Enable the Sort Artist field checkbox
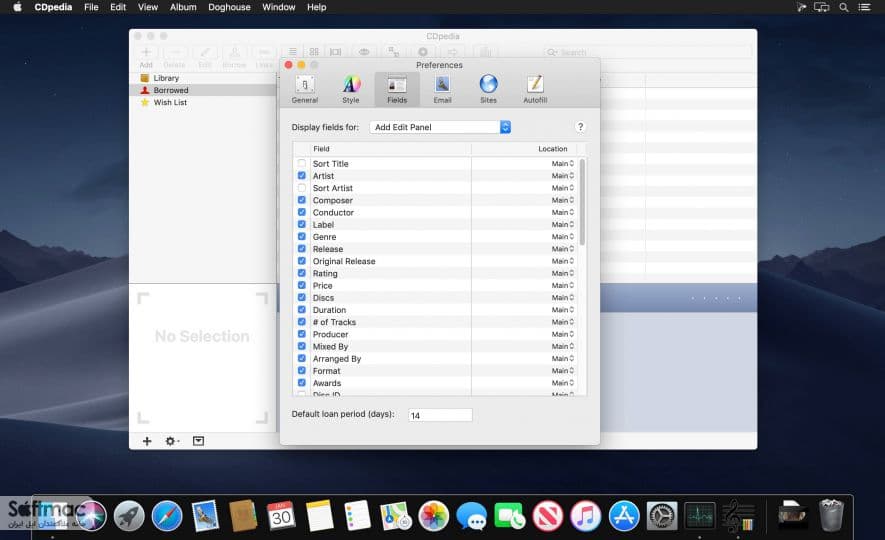Viewport: 885px width, 540px height. point(301,188)
